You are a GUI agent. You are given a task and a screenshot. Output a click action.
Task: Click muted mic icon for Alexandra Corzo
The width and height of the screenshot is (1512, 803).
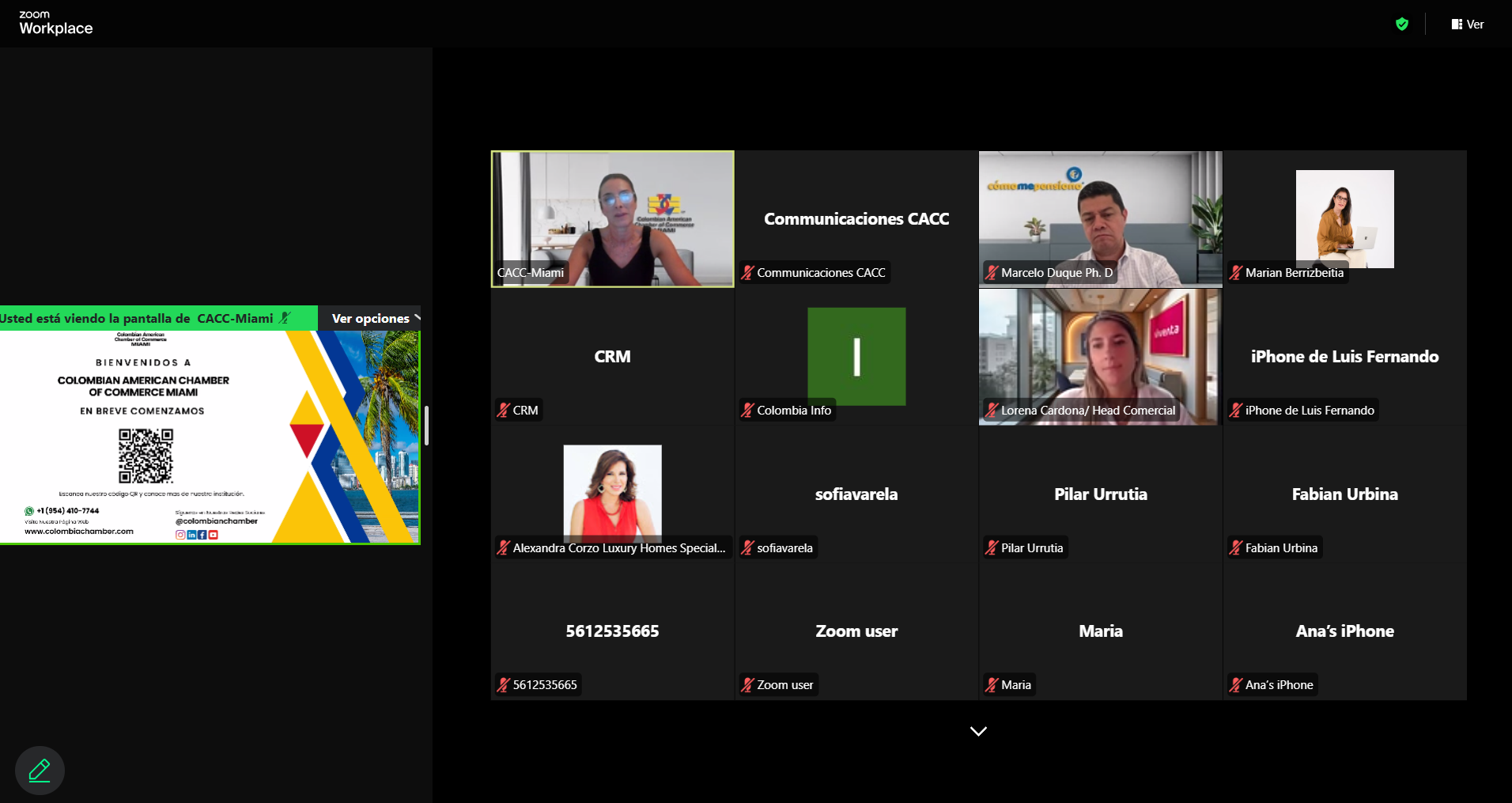click(x=503, y=547)
